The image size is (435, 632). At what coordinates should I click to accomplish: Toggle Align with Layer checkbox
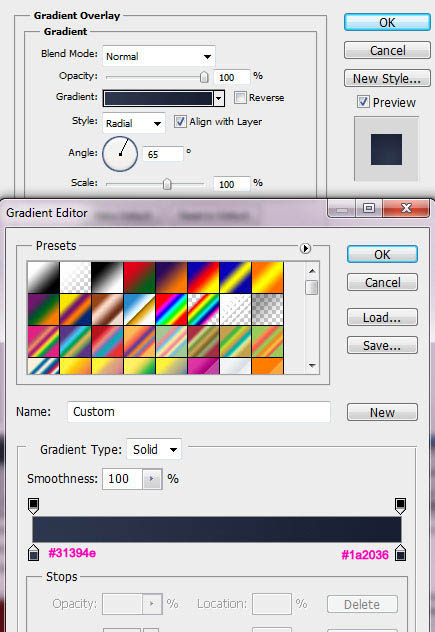tap(180, 121)
